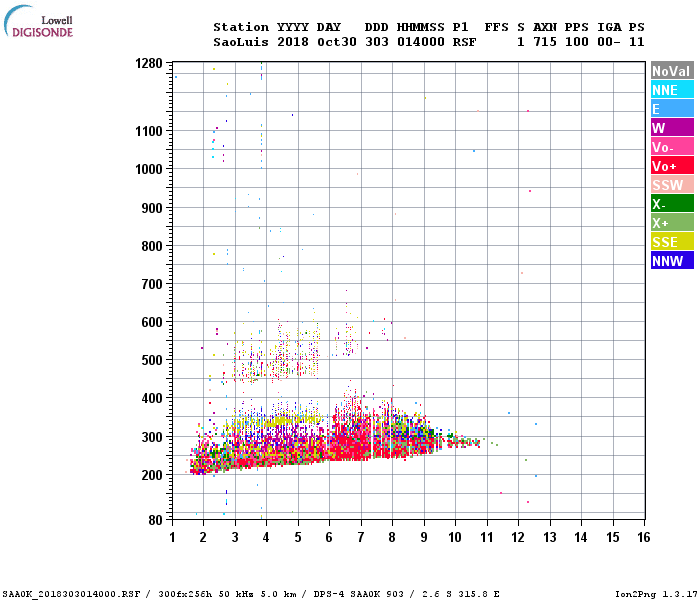The height and width of the screenshot is (600, 700).
Task: Click the y-axis label '700'
Action: [x=152, y=284]
